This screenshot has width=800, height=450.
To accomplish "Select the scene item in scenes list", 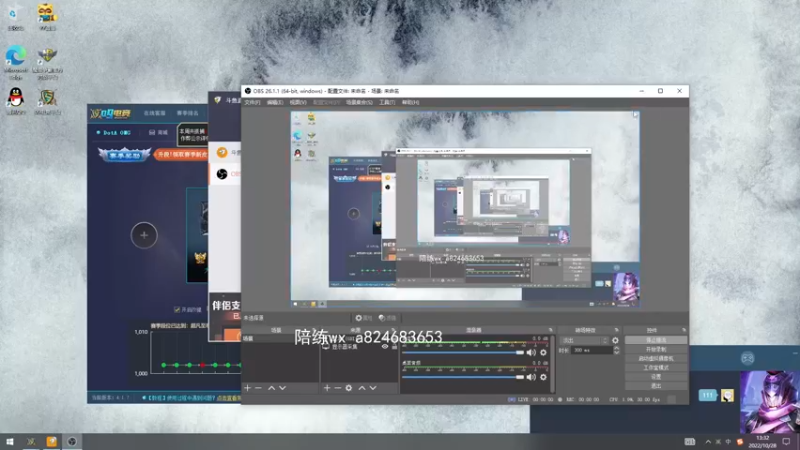I will pyautogui.click(x=280, y=339).
